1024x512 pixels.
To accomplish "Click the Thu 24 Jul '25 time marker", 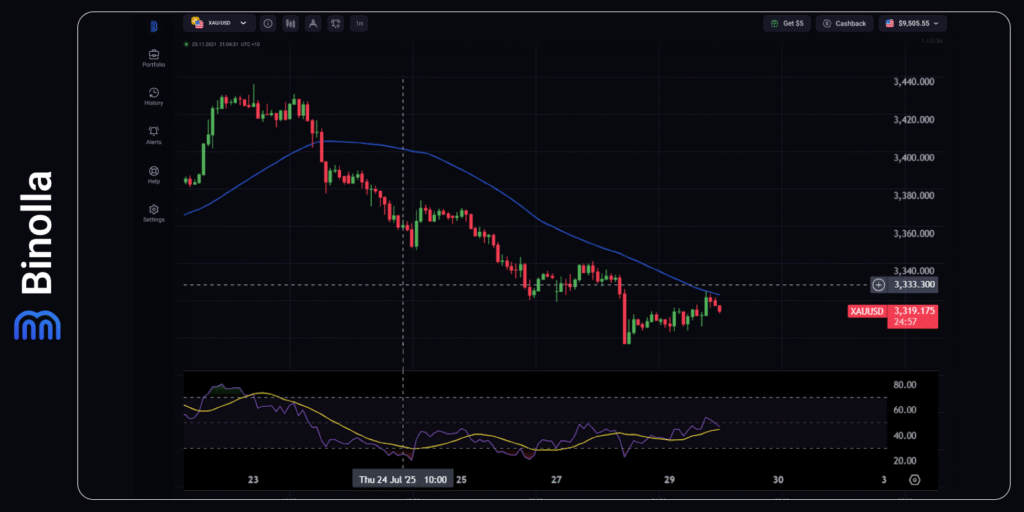I will click(x=403, y=479).
